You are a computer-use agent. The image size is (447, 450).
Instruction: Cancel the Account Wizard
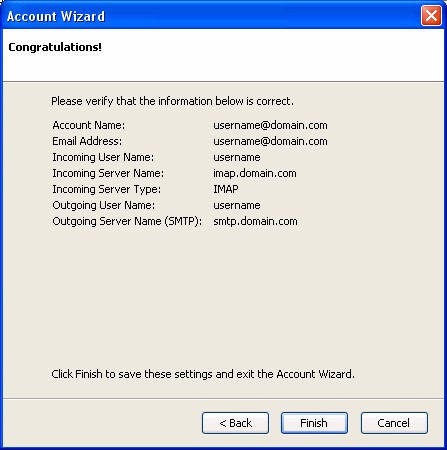tap(394, 423)
